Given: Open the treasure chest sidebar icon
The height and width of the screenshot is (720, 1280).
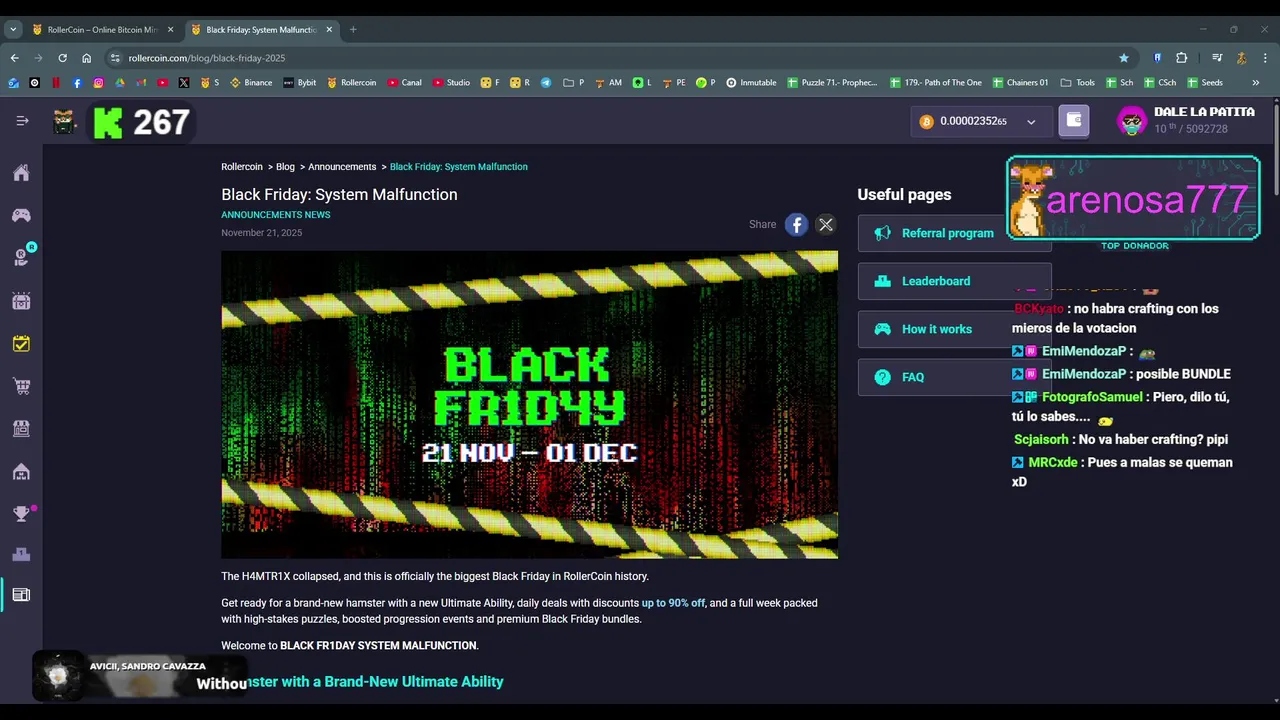Looking at the screenshot, I should pos(21,301).
